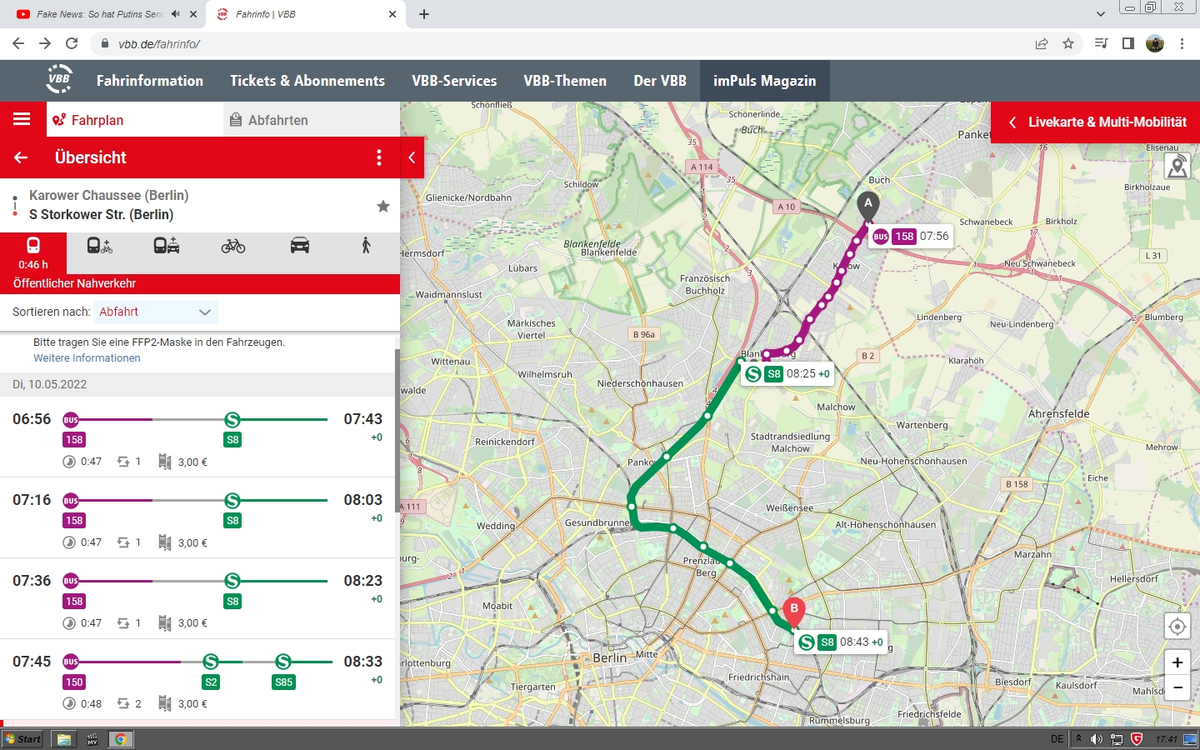The width and height of the screenshot is (1200, 750).
Task: Collapse the side panel with the red chevron
Action: pyautogui.click(x=412, y=158)
